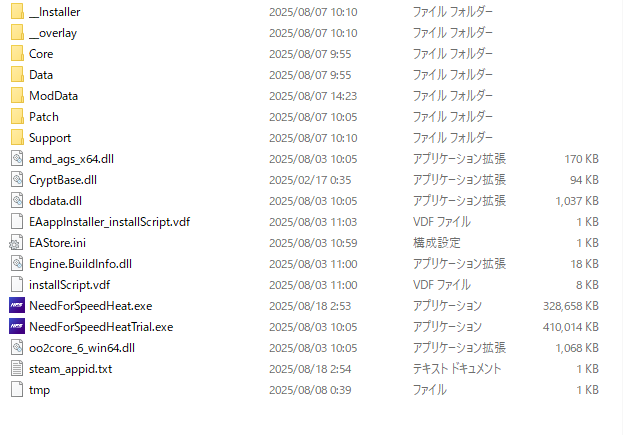This screenshot has width=627, height=435.
Task: Select the 328,658 KB size entry
Action: point(571,306)
